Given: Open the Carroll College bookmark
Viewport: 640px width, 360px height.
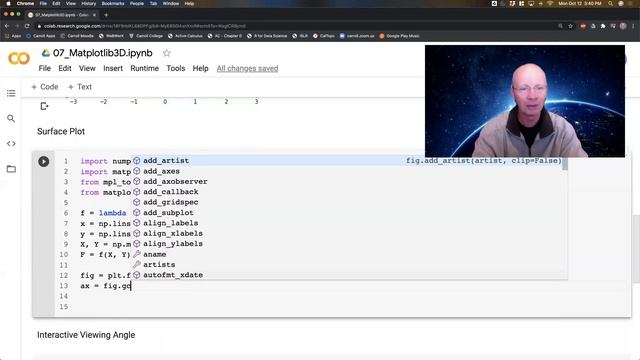Looking at the screenshot, I should pos(146,36).
